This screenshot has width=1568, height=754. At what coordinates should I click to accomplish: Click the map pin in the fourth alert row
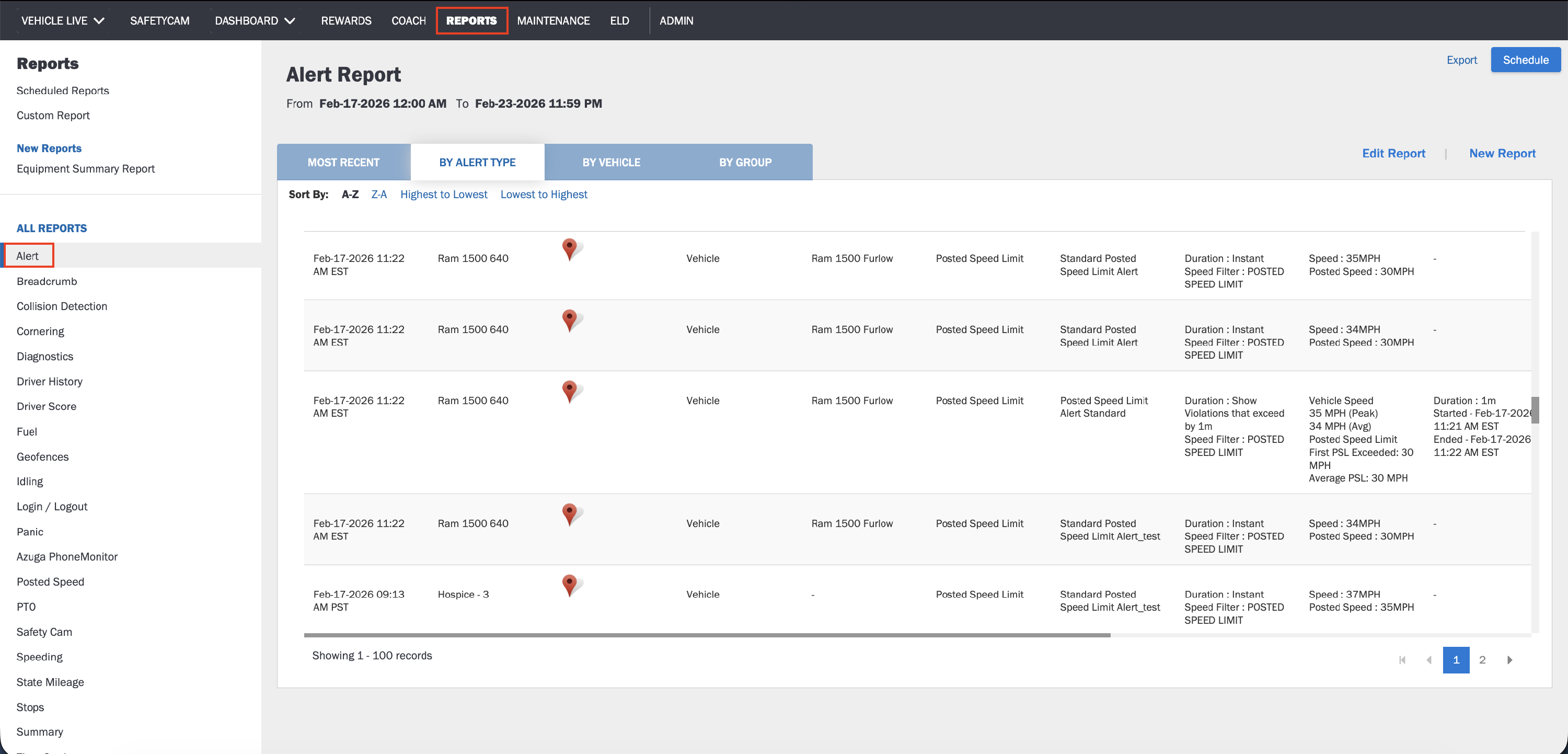pos(569,514)
